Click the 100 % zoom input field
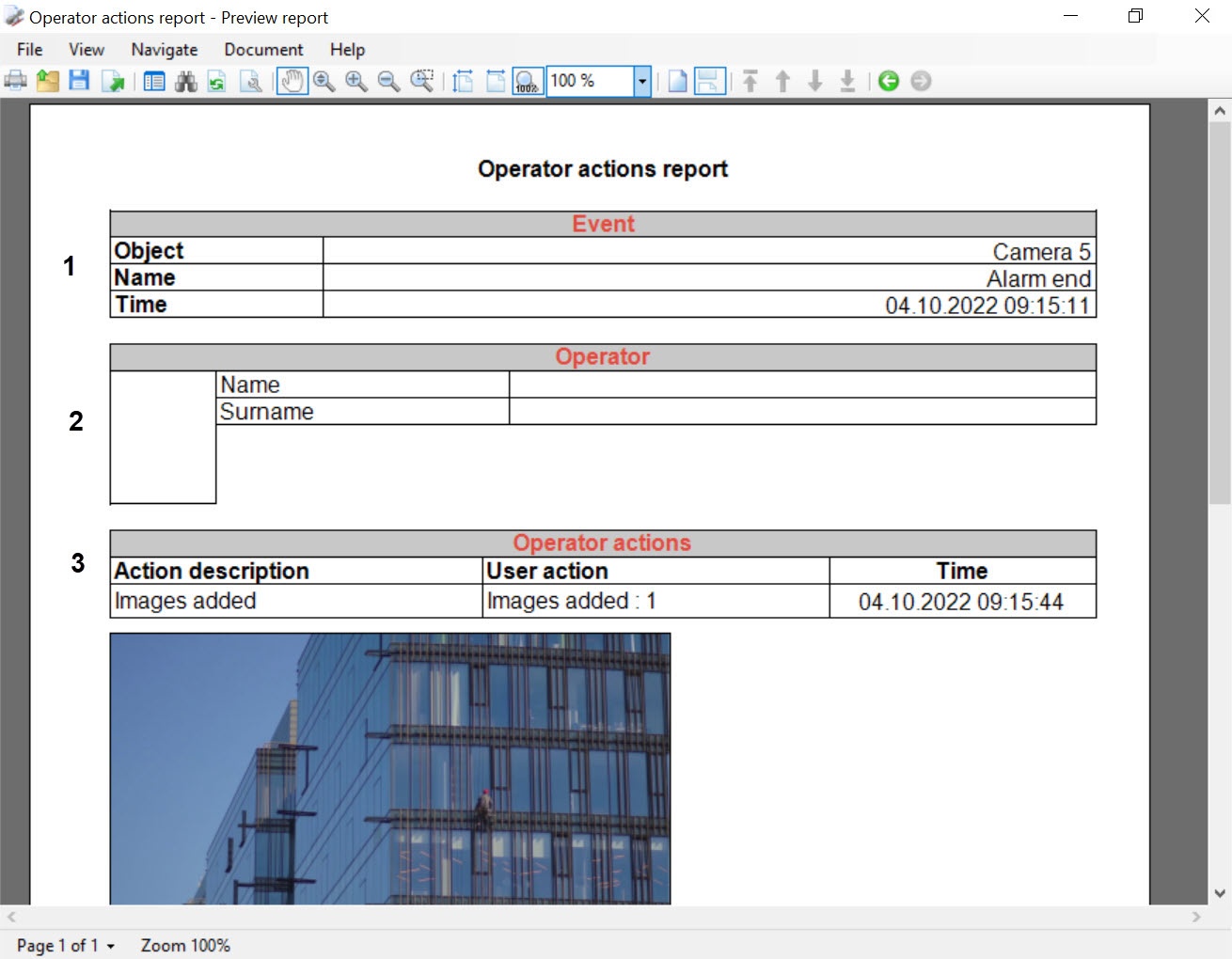 (590, 82)
